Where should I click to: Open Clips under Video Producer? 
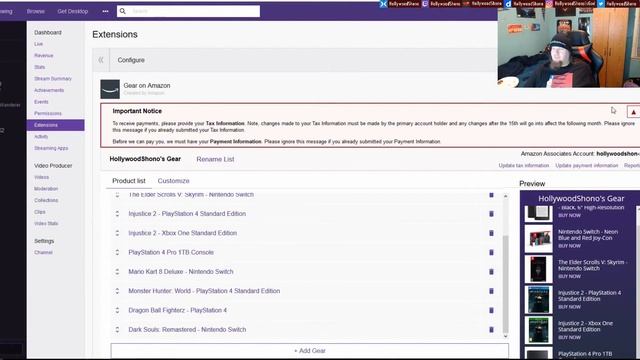[40, 212]
